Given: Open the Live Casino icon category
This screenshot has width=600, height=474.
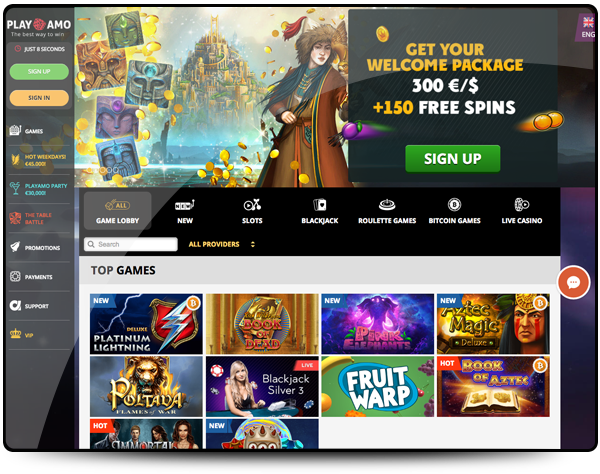Looking at the screenshot, I should [x=522, y=205].
